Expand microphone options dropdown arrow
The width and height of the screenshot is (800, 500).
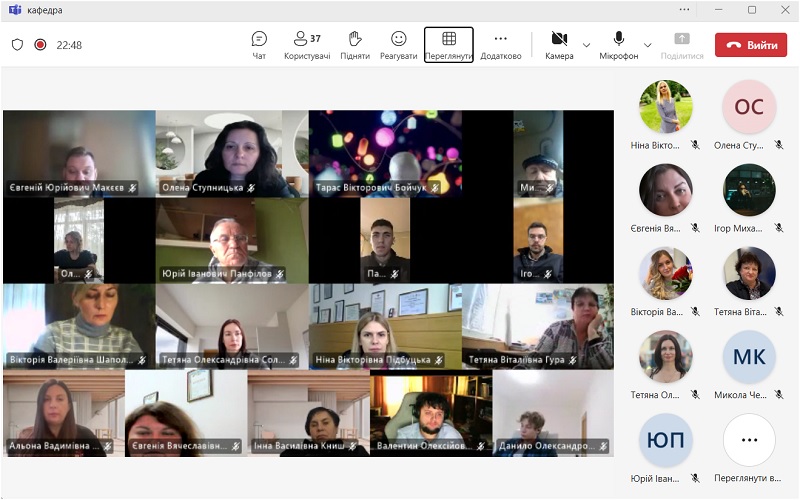[647, 45]
